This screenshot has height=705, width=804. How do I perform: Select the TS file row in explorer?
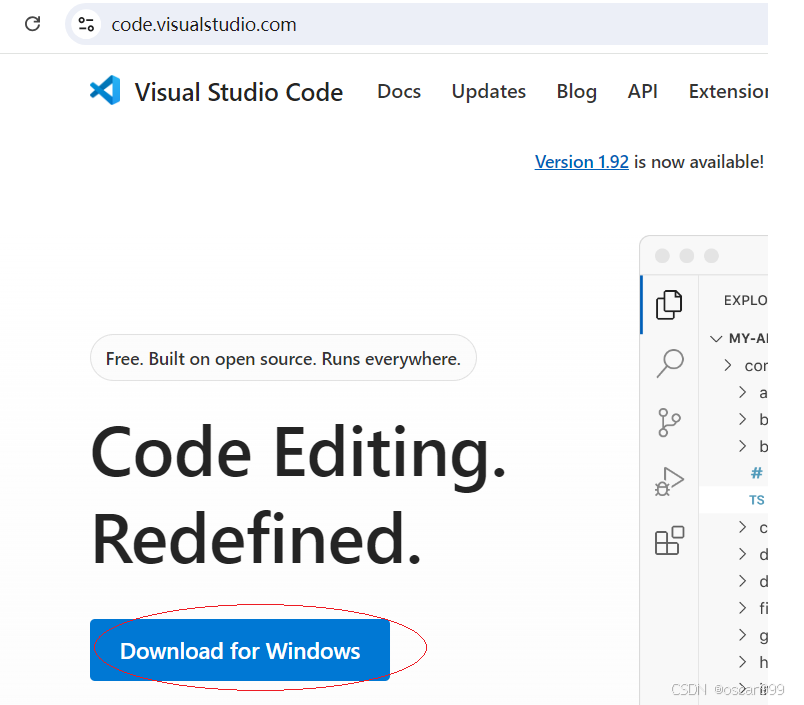coord(733,500)
